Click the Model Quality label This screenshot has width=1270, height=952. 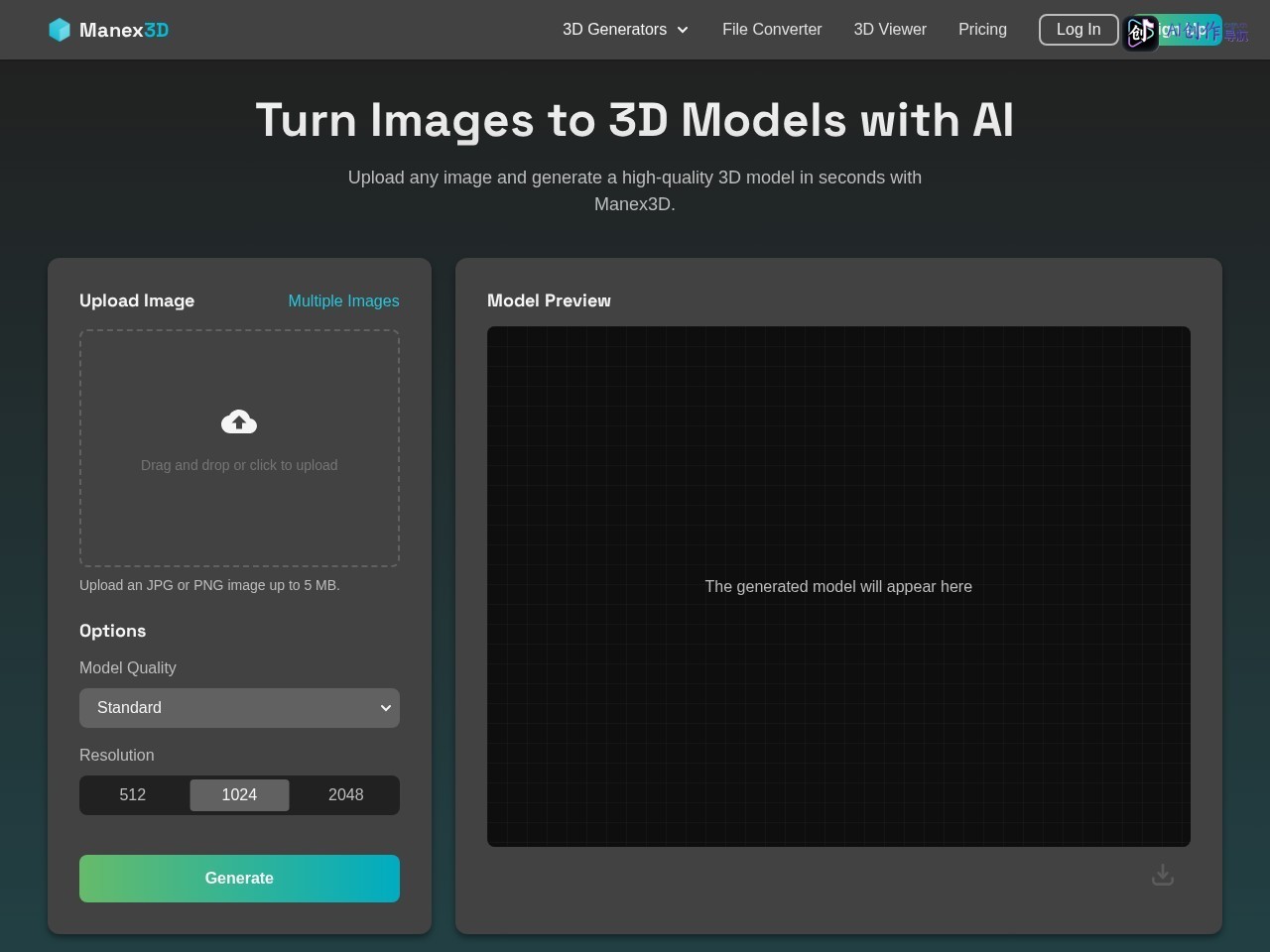(128, 668)
